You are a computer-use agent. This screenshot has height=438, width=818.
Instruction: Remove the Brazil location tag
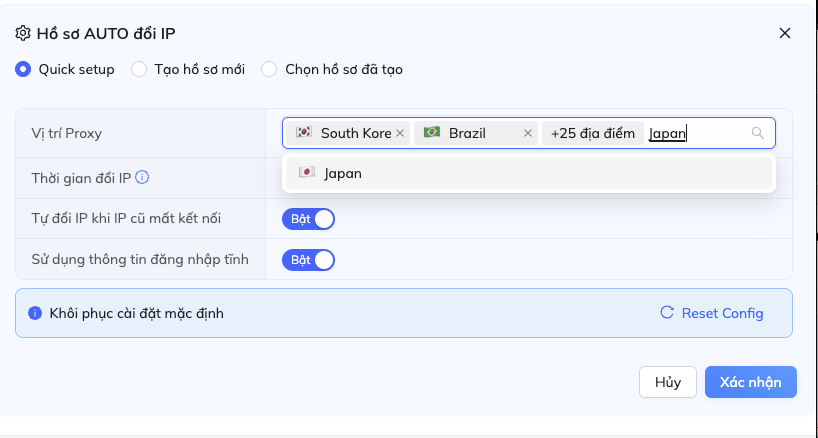coord(527,133)
